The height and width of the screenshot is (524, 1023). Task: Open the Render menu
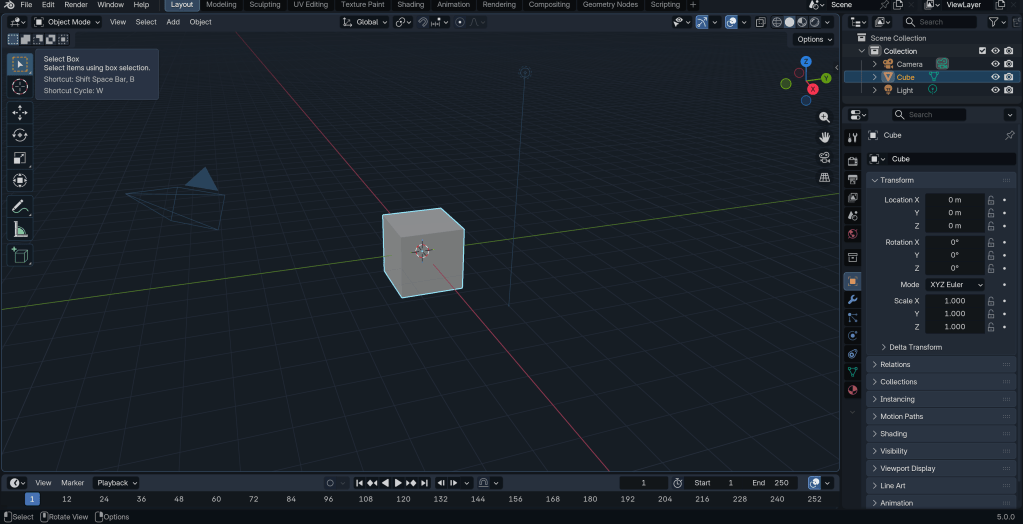click(x=76, y=5)
